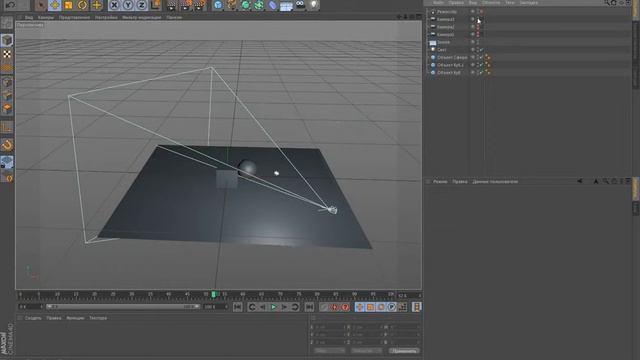Toggle the X axis lock

pyautogui.click(x=114, y=5)
